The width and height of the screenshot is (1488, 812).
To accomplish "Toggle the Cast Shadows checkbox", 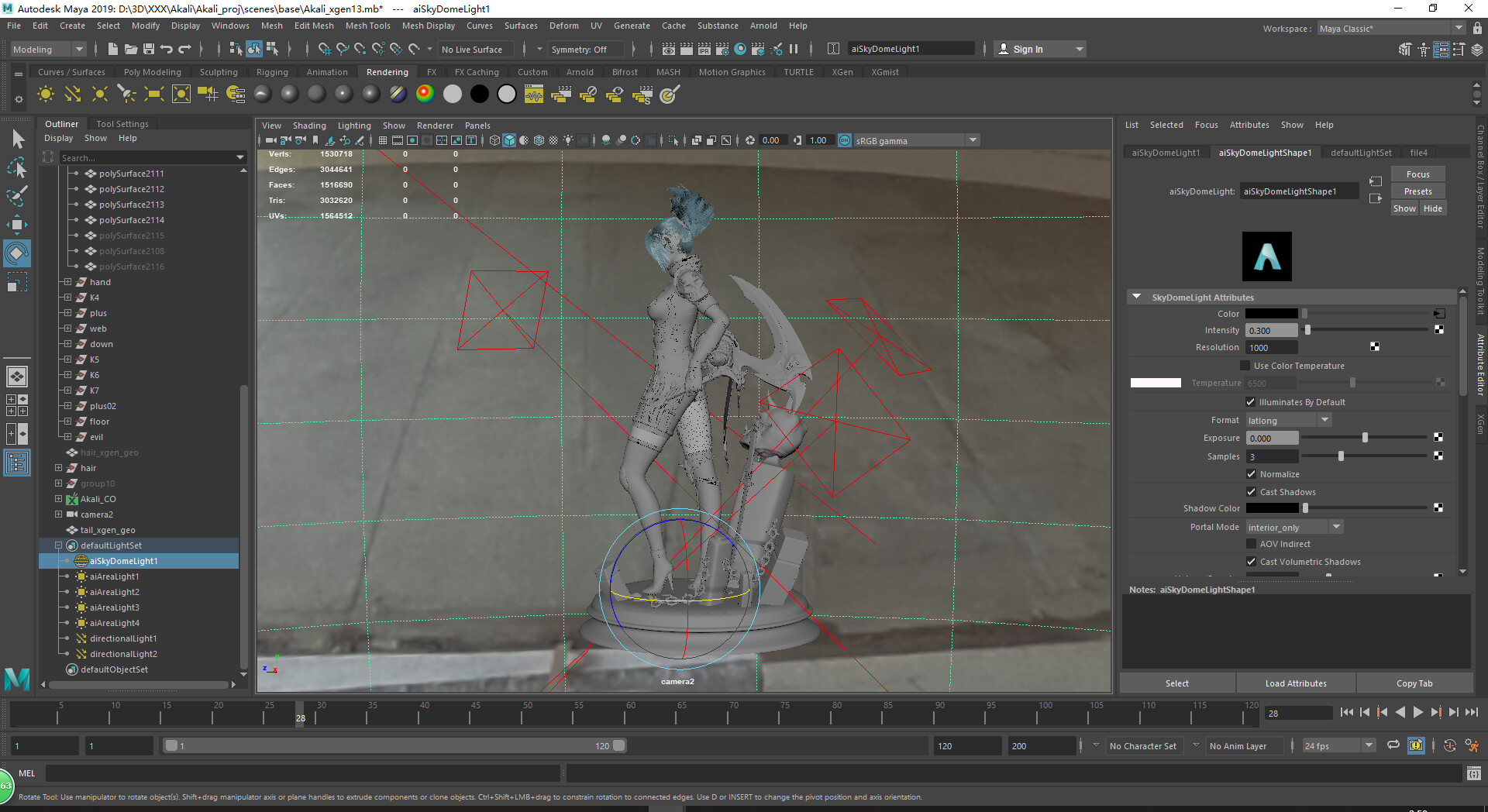I will coord(1251,492).
